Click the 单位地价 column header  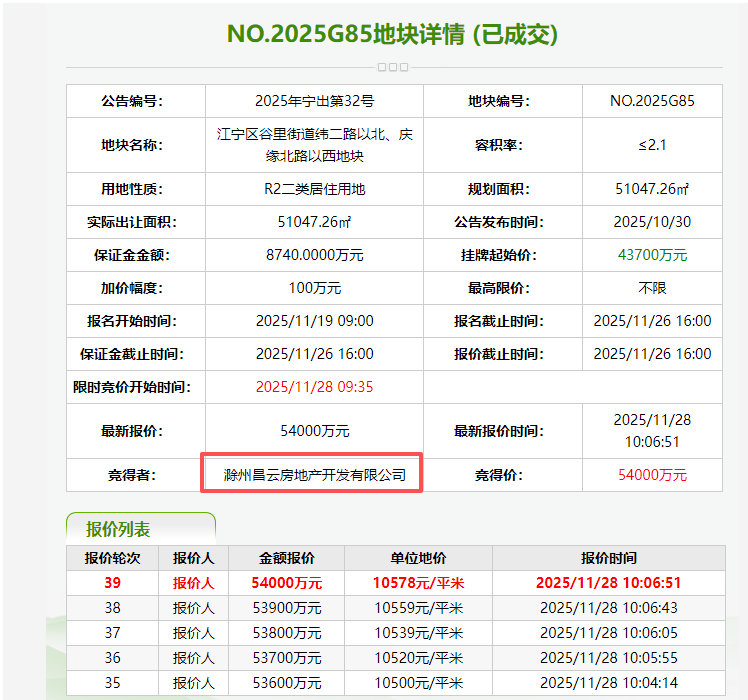(x=418, y=558)
